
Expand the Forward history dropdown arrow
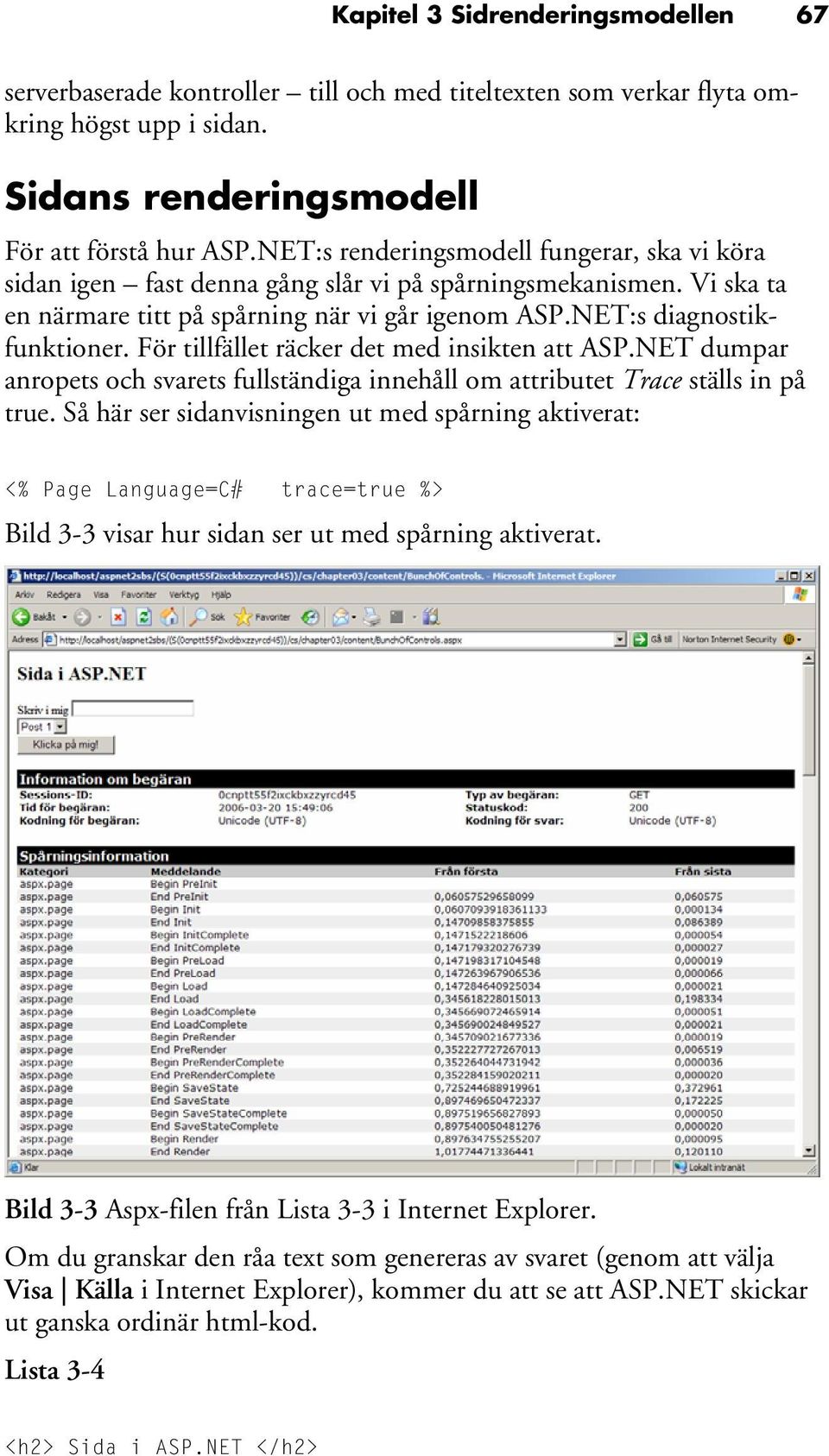[99, 617]
